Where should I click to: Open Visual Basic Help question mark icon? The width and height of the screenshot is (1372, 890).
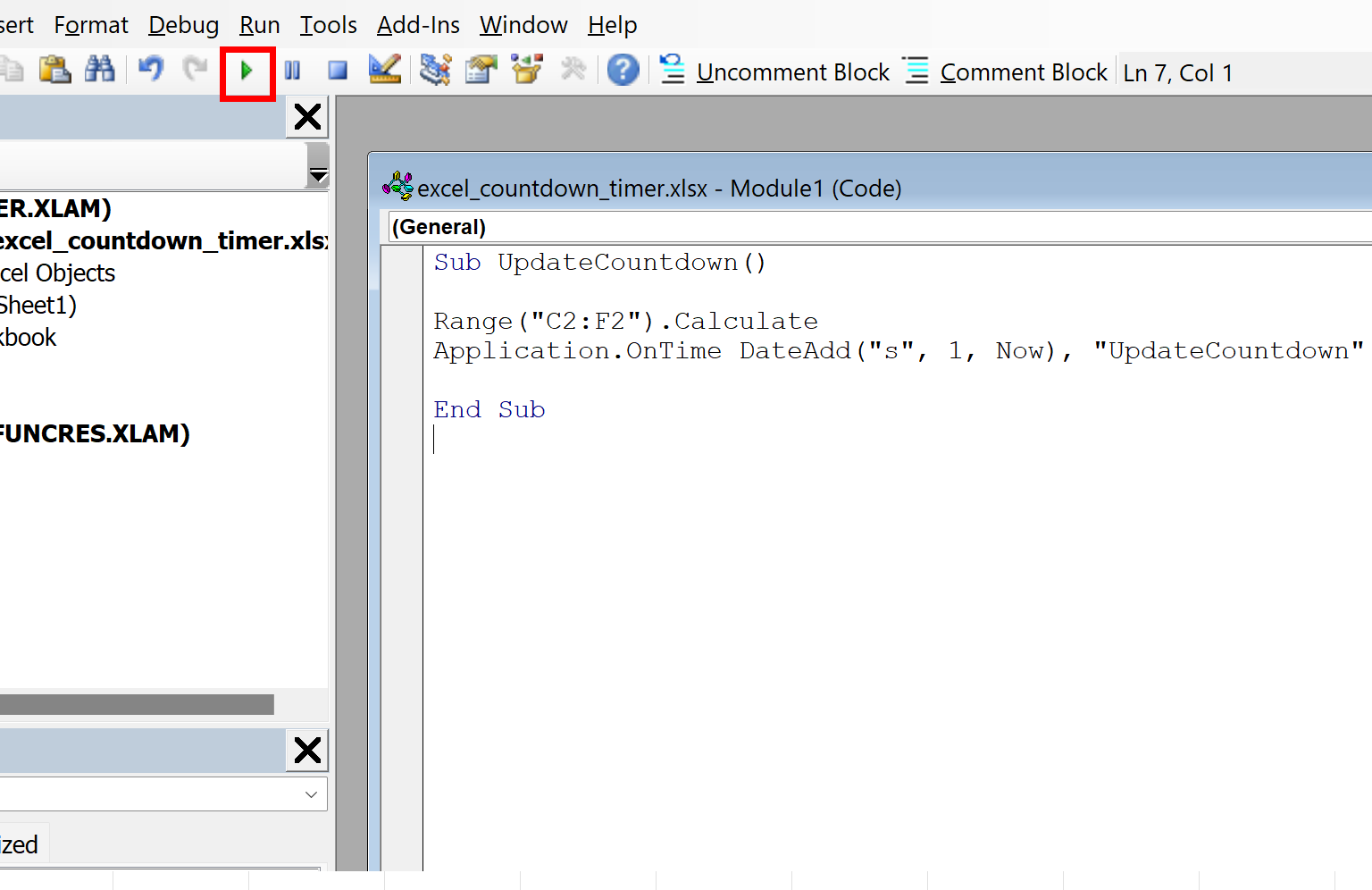pos(623,71)
